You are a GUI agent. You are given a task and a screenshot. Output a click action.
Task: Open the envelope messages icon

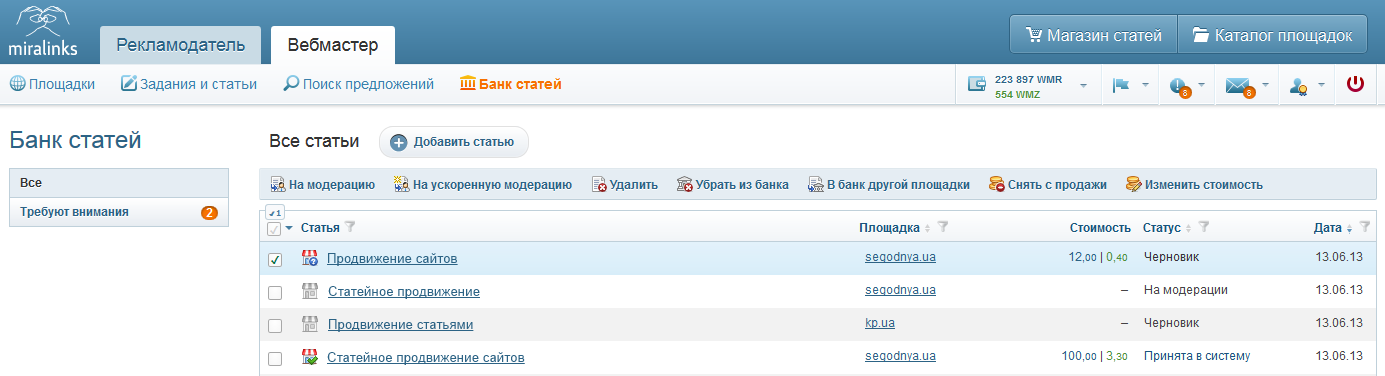coord(1238,86)
